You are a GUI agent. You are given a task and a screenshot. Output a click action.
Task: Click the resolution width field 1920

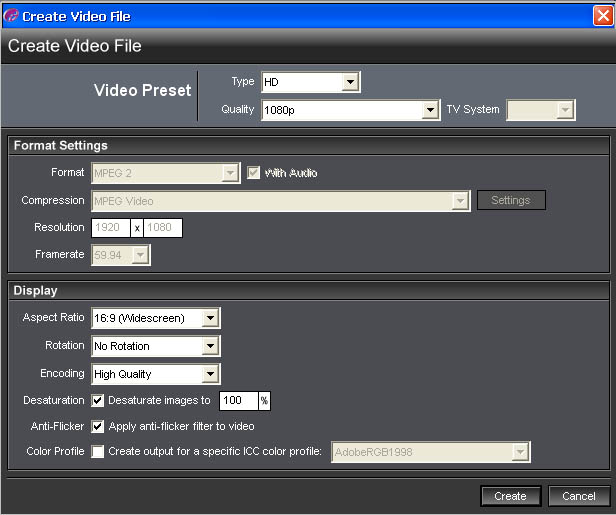(x=111, y=228)
